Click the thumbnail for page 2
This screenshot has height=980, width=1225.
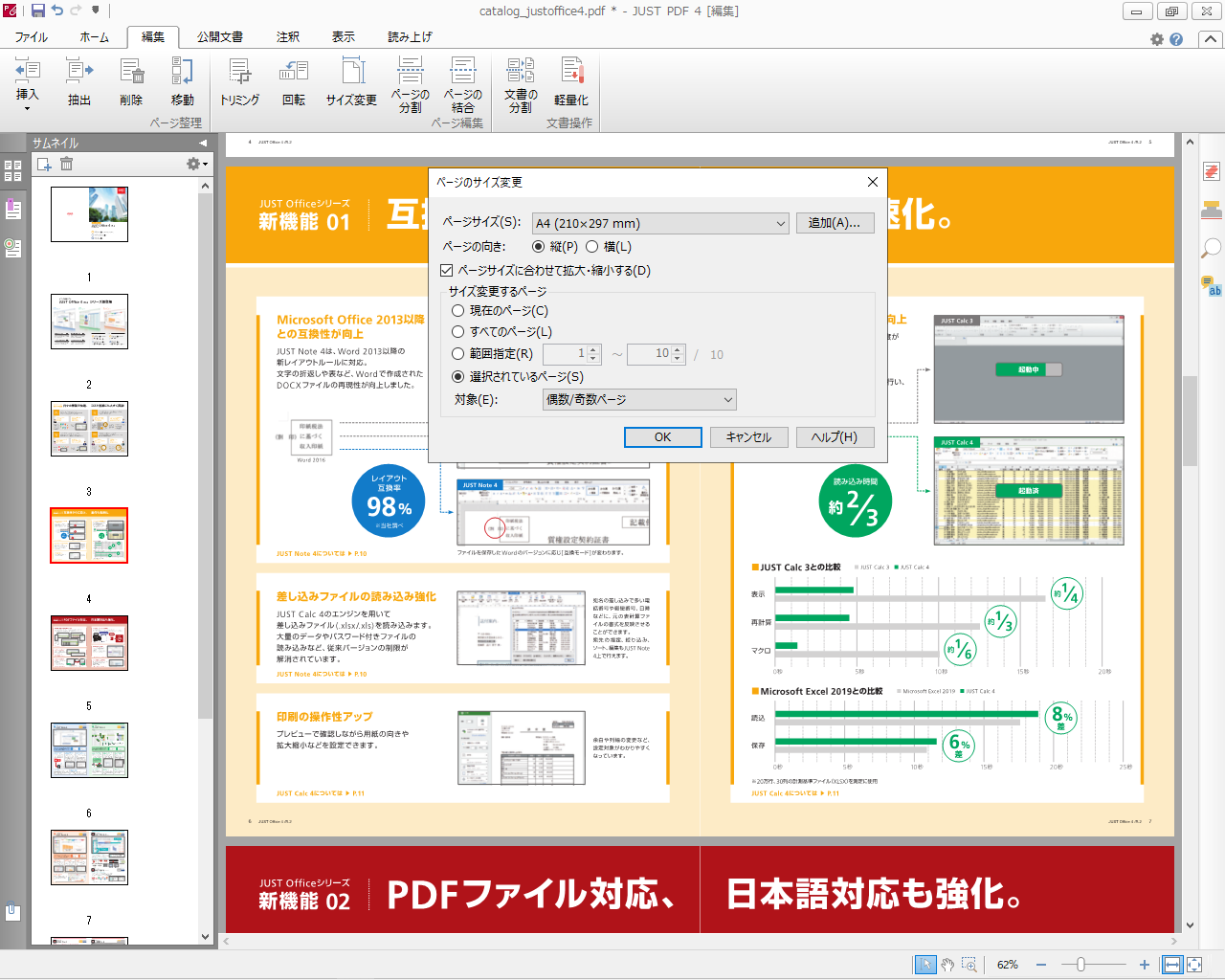click(89, 322)
